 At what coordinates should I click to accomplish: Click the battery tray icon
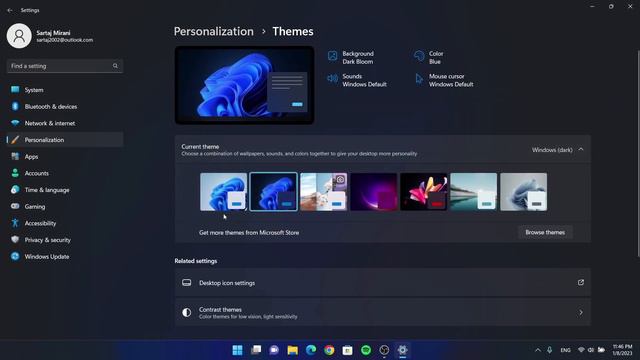601,350
